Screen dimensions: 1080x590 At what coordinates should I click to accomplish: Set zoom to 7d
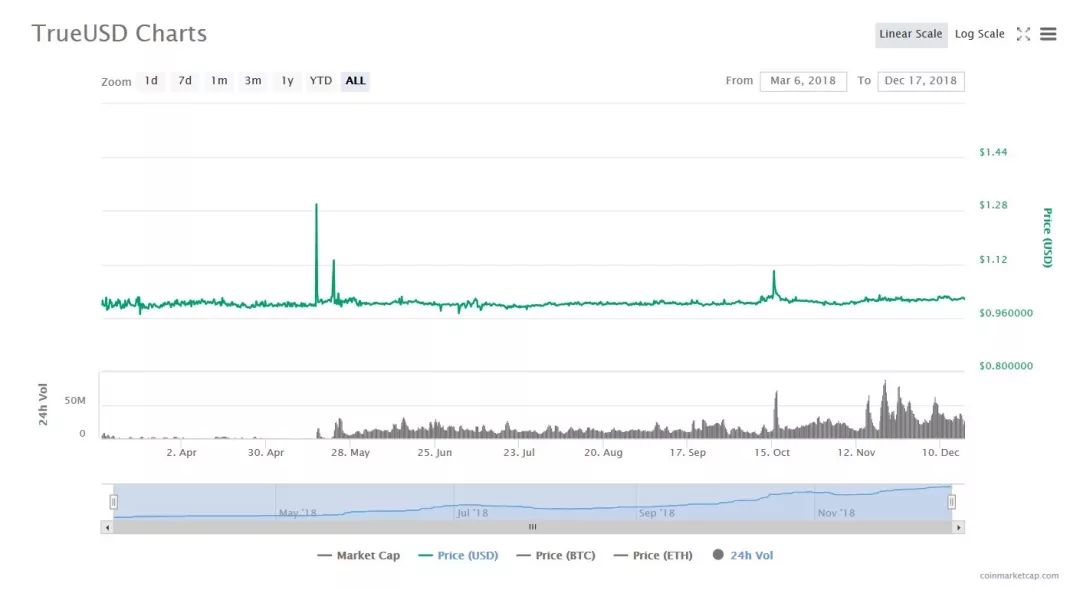pos(185,81)
